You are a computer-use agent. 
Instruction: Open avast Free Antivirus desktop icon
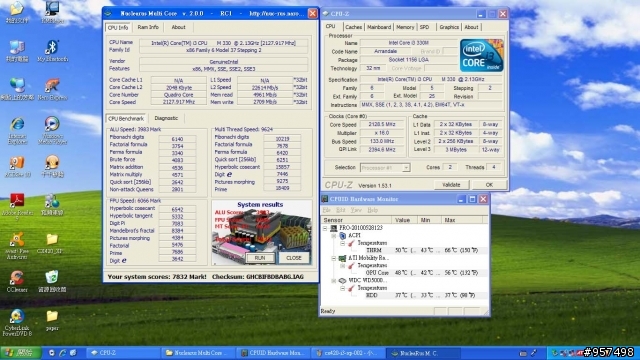pos(17,245)
